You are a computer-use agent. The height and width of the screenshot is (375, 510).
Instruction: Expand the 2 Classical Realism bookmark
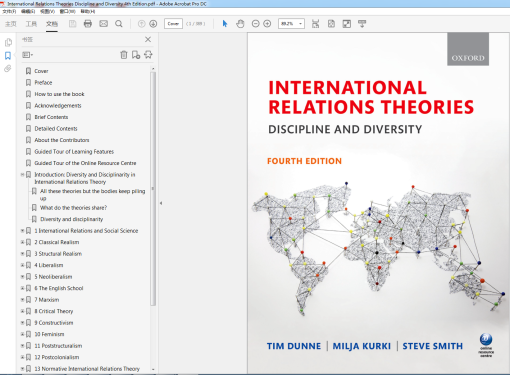coord(22,242)
